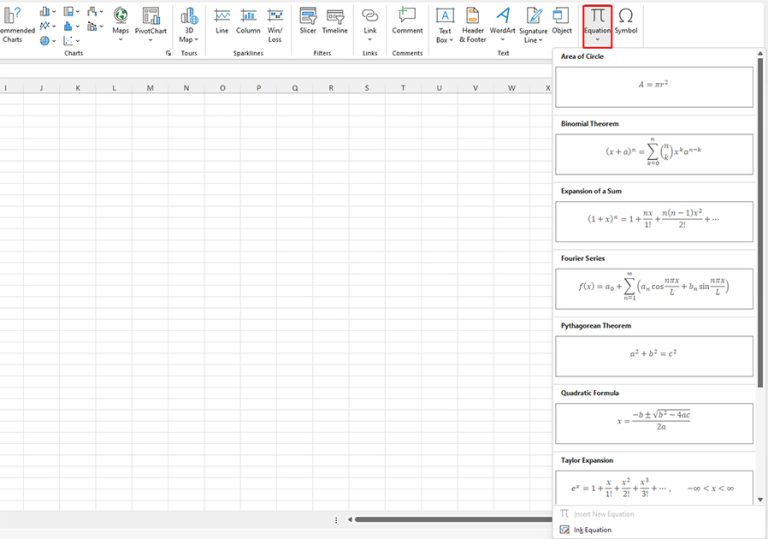The height and width of the screenshot is (539, 768).
Task: Click the equation gallery scroll down arrow
Action: pyautogui.click(x=760, y=500)
